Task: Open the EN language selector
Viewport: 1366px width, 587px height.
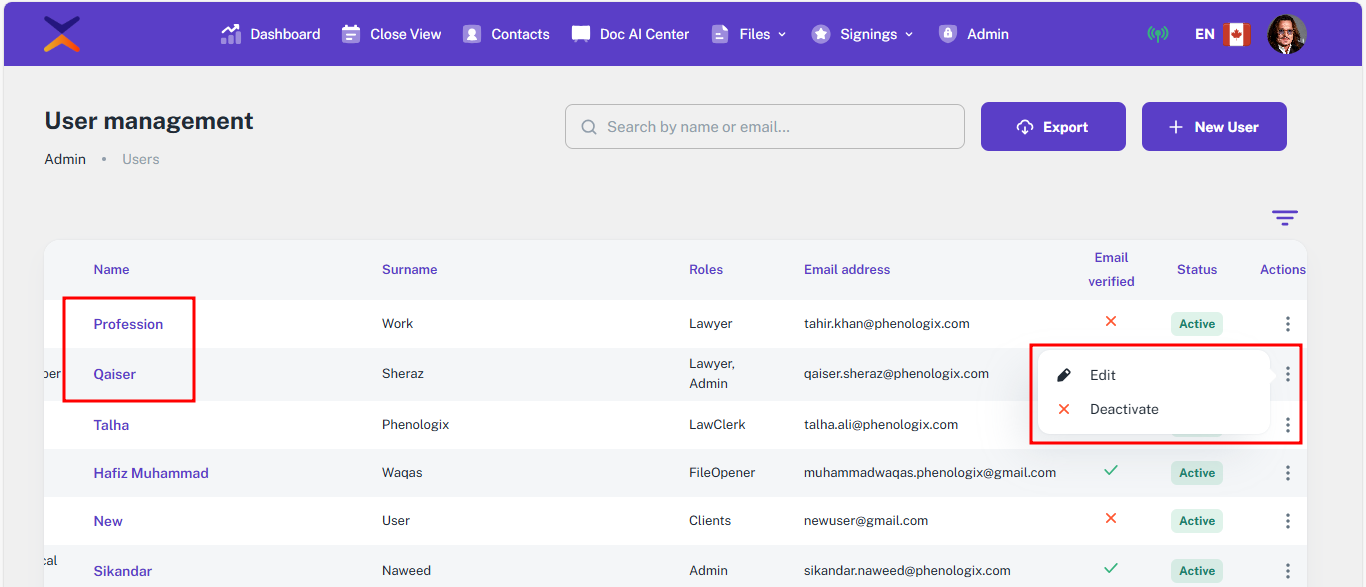Action: coord(1204,34)
